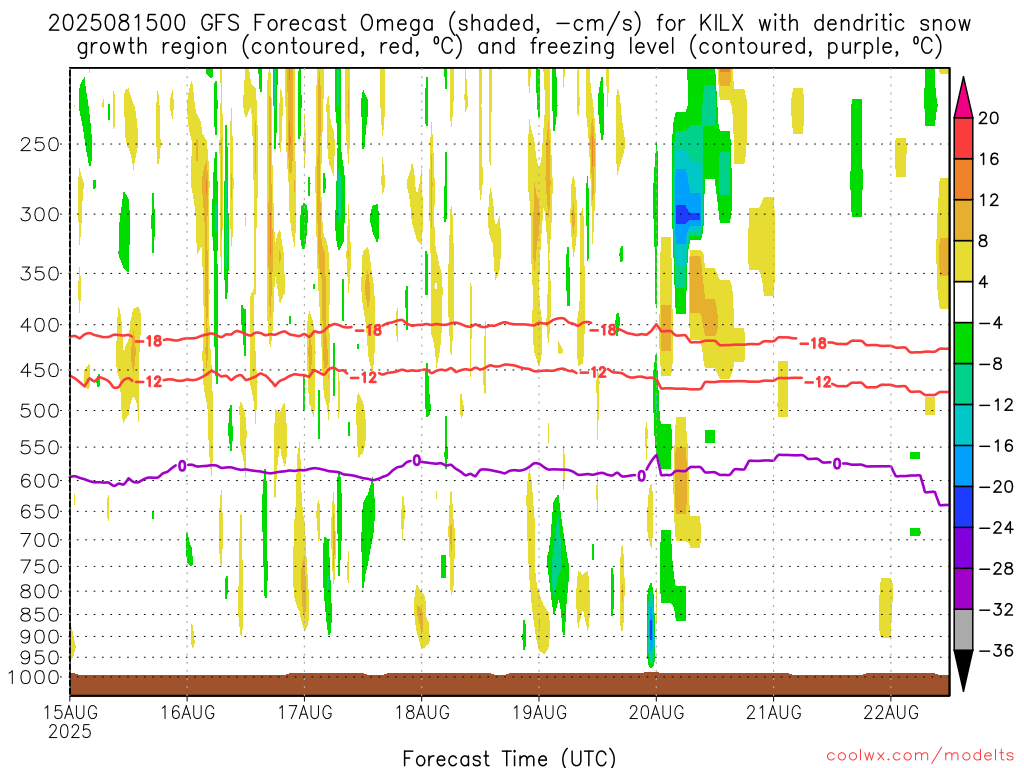1024x768 pixels.
Task: Click the black arrow at bottom of colorbar
Action: [963, 671]
